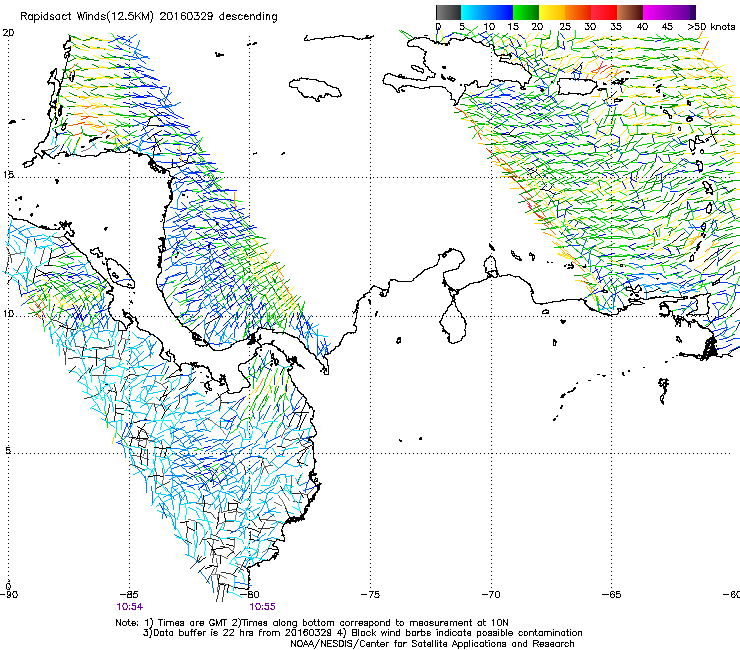Click the orange 25-30 knots color swatch
The width and height of the screenshot is (740, 650).
point(578,12)
